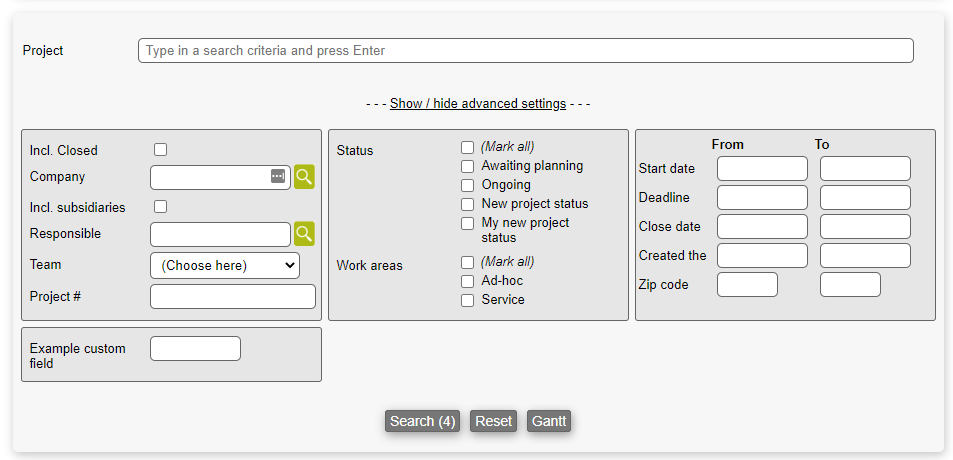Open the Gantt view button
Image resolution: width=953 pixels, height=460 pixels.
pyautogui.click(x=549, y=421)
